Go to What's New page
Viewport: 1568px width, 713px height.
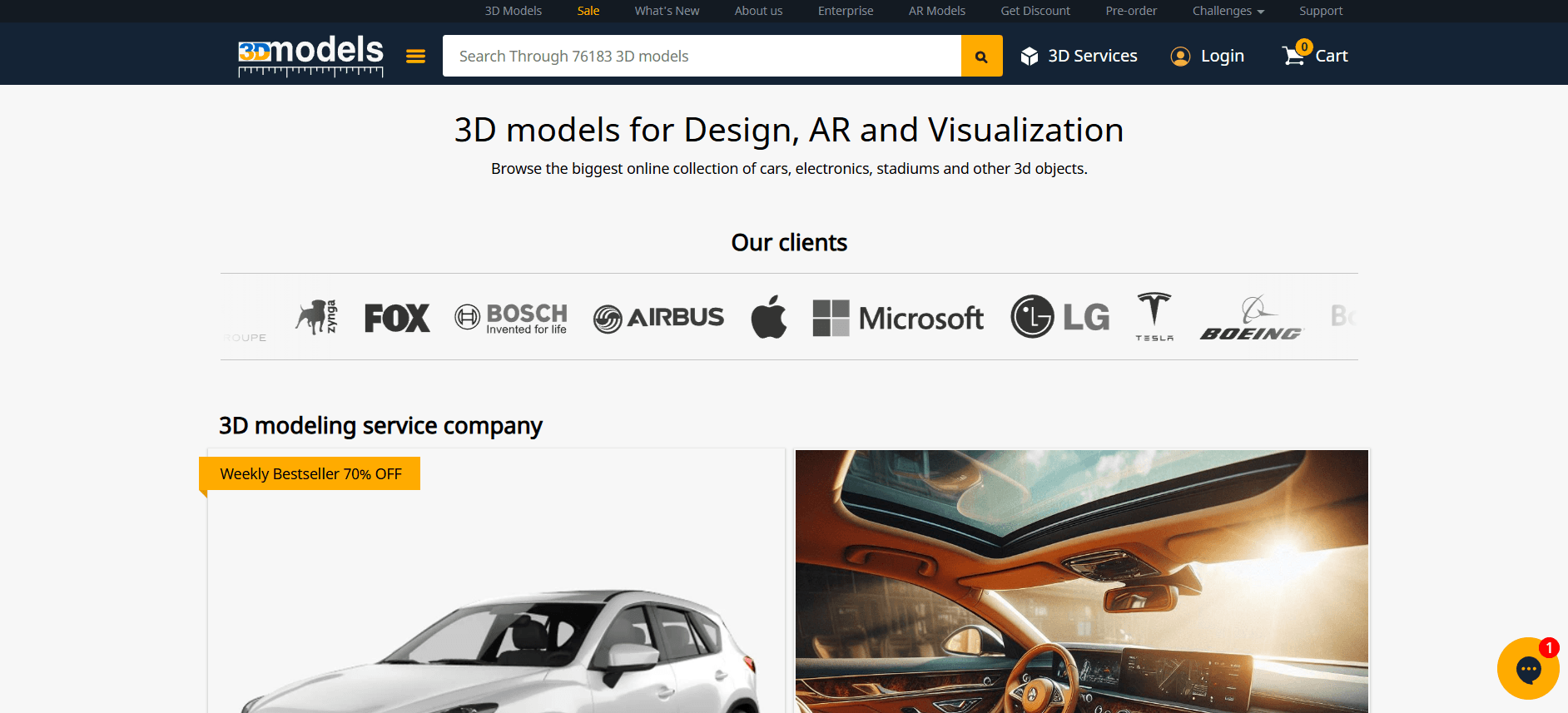coord(667,11)
